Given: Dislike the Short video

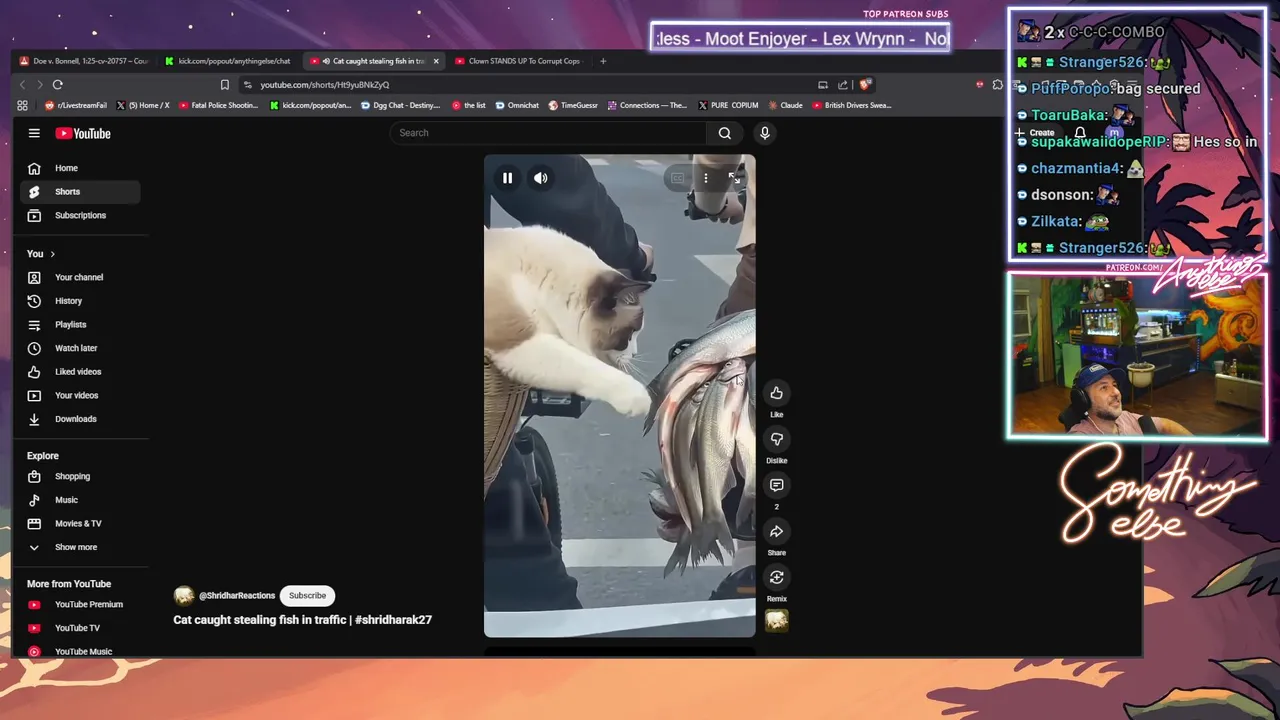Looking at the screenshot, I should (776, 439).
